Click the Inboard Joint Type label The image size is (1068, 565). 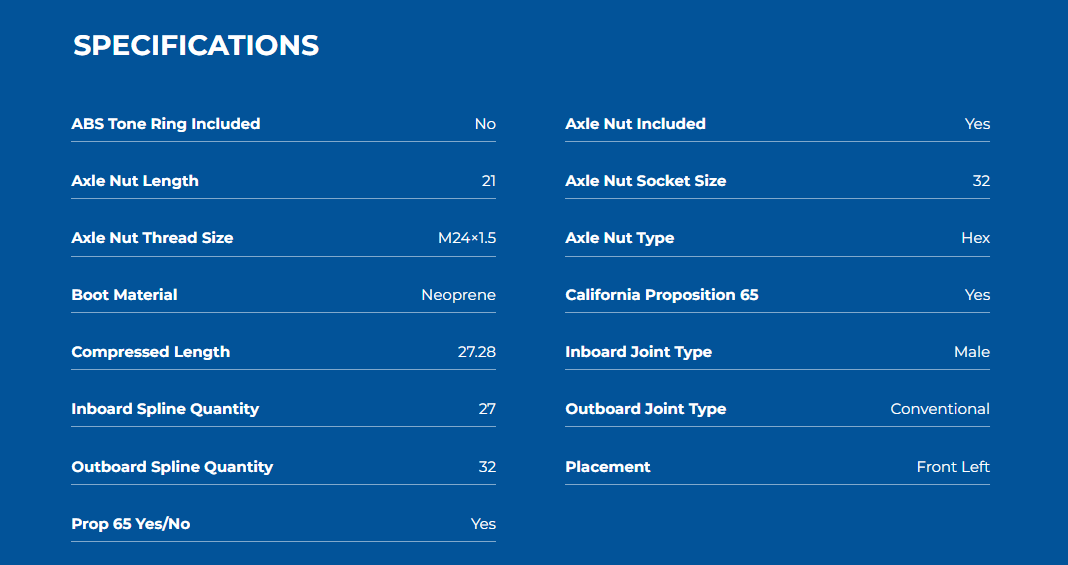tap(638, 352)
